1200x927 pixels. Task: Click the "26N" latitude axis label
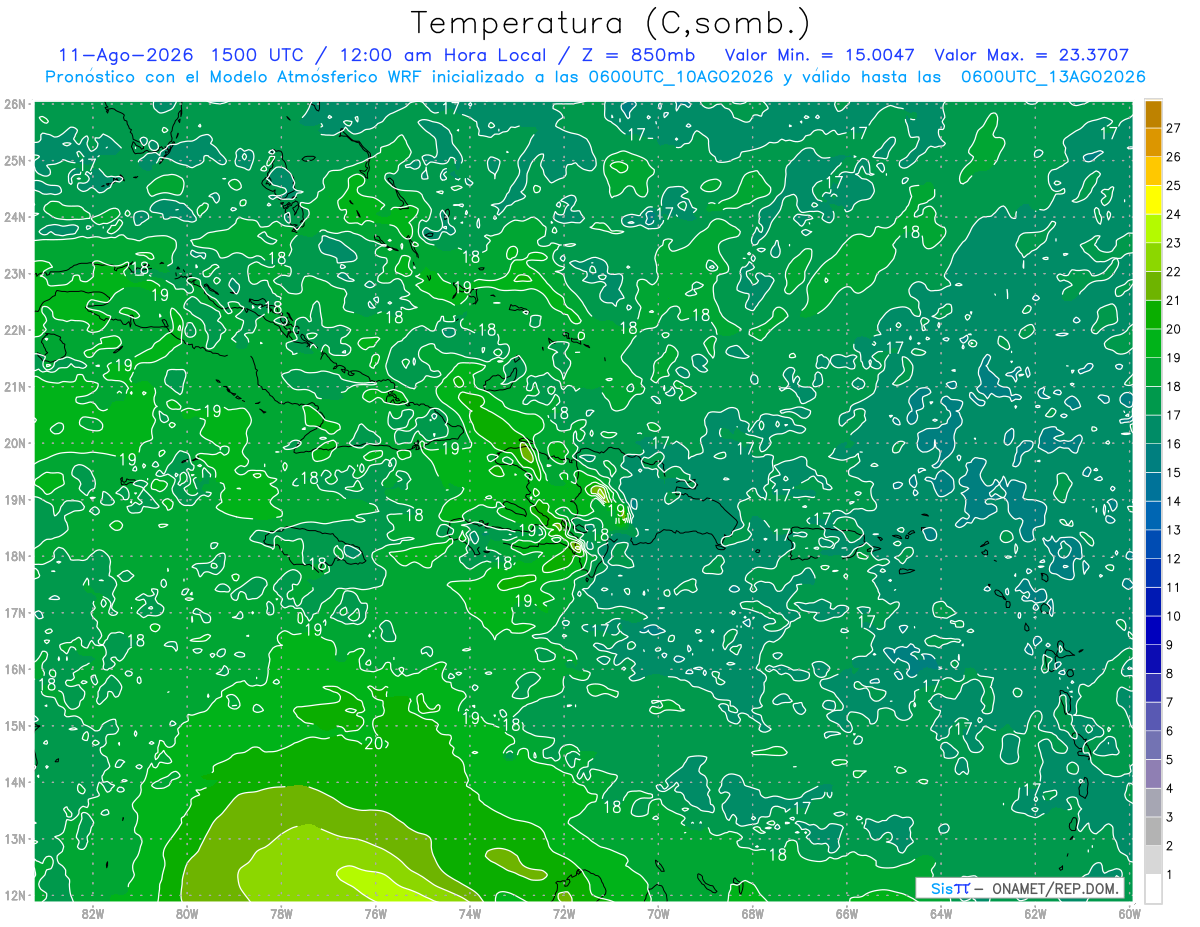[14, 104]
